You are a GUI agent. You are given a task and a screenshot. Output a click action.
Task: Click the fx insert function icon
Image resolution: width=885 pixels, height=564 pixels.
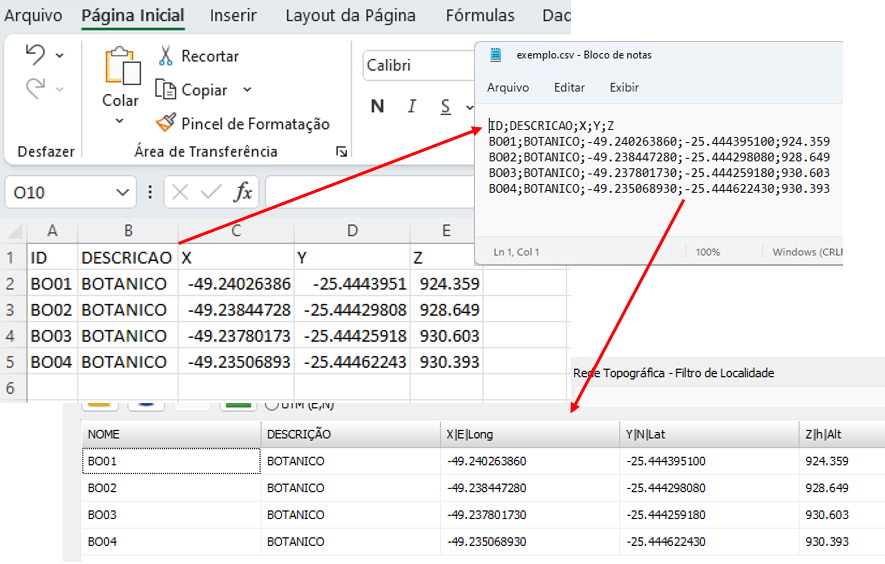pos(243,193)
